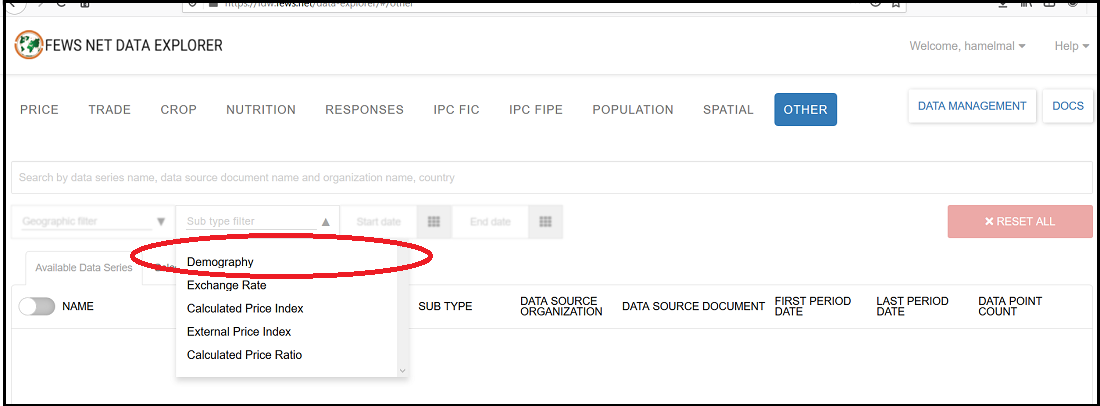Choose Calculated Price Ratio option

click(x=244, y=355)
